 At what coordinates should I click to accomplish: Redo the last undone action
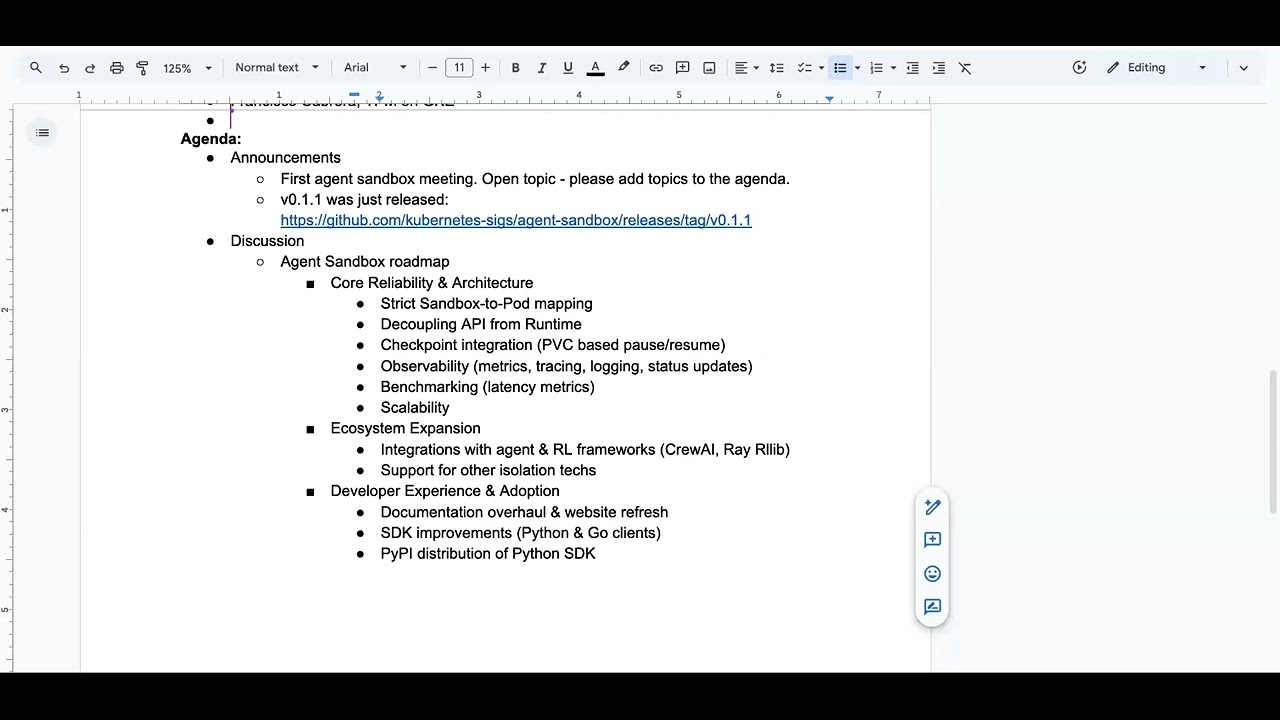click(90, 68)
